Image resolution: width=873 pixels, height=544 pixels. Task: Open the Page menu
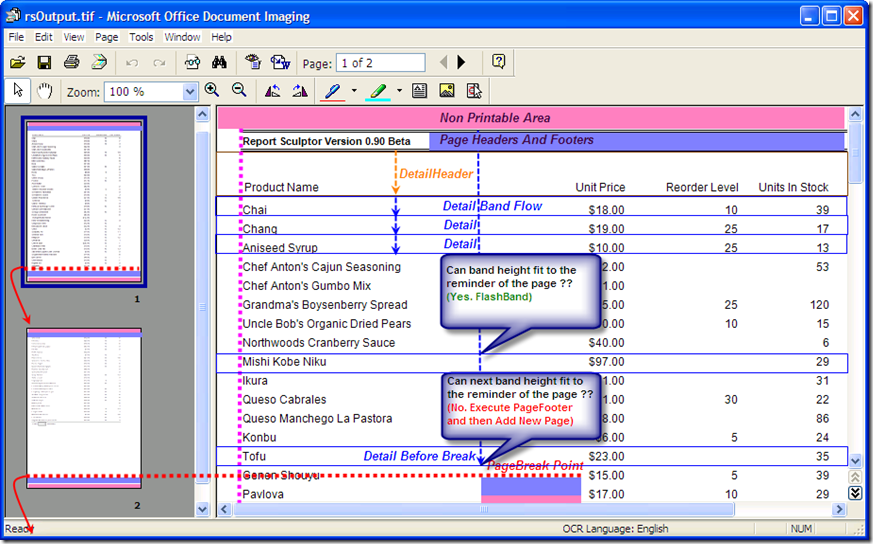[x=106, y=37]
